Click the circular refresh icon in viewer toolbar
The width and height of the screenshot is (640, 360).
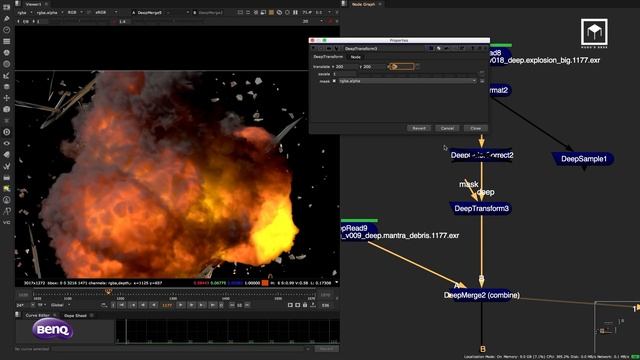(279, 13)
